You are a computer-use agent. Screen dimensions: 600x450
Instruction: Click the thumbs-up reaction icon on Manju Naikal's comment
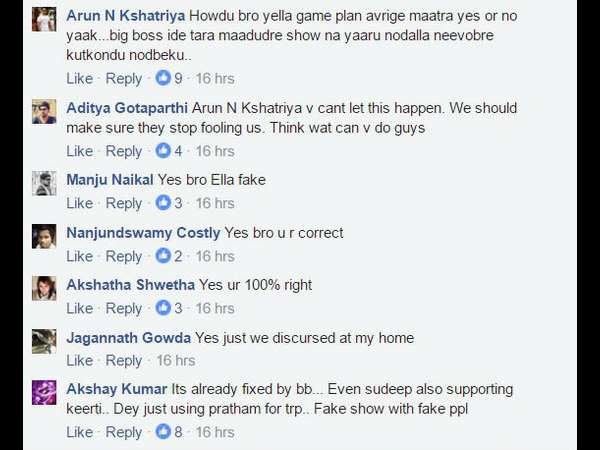[162, 203]
